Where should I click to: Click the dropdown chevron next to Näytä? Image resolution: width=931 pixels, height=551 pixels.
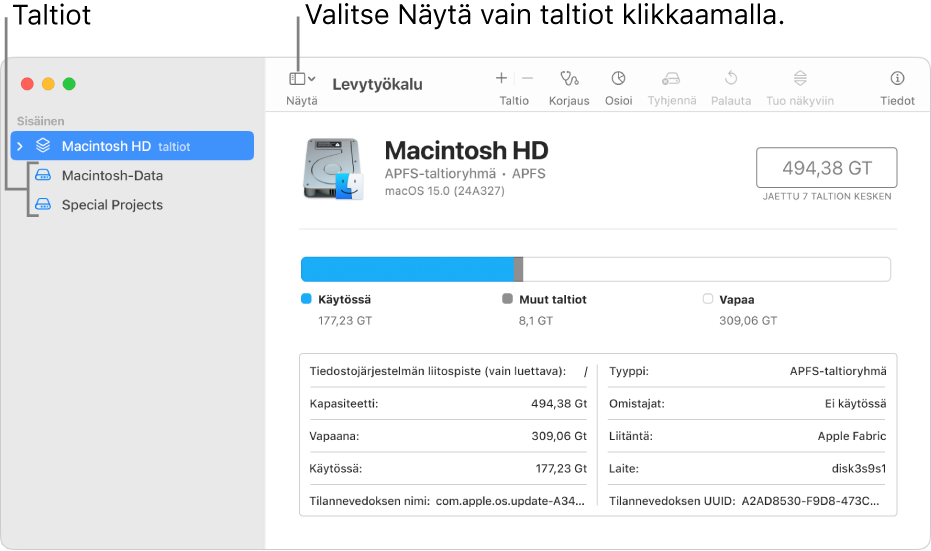click(312, 78)
